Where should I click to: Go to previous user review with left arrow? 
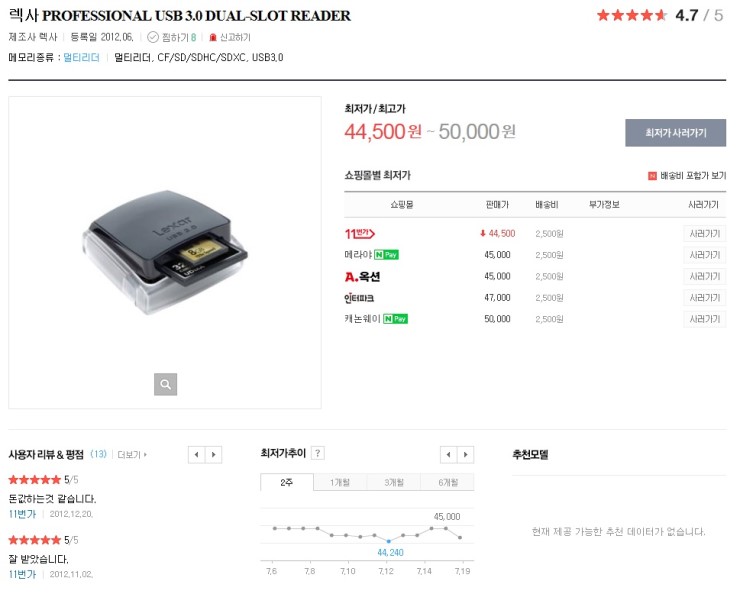click(196, 455)
